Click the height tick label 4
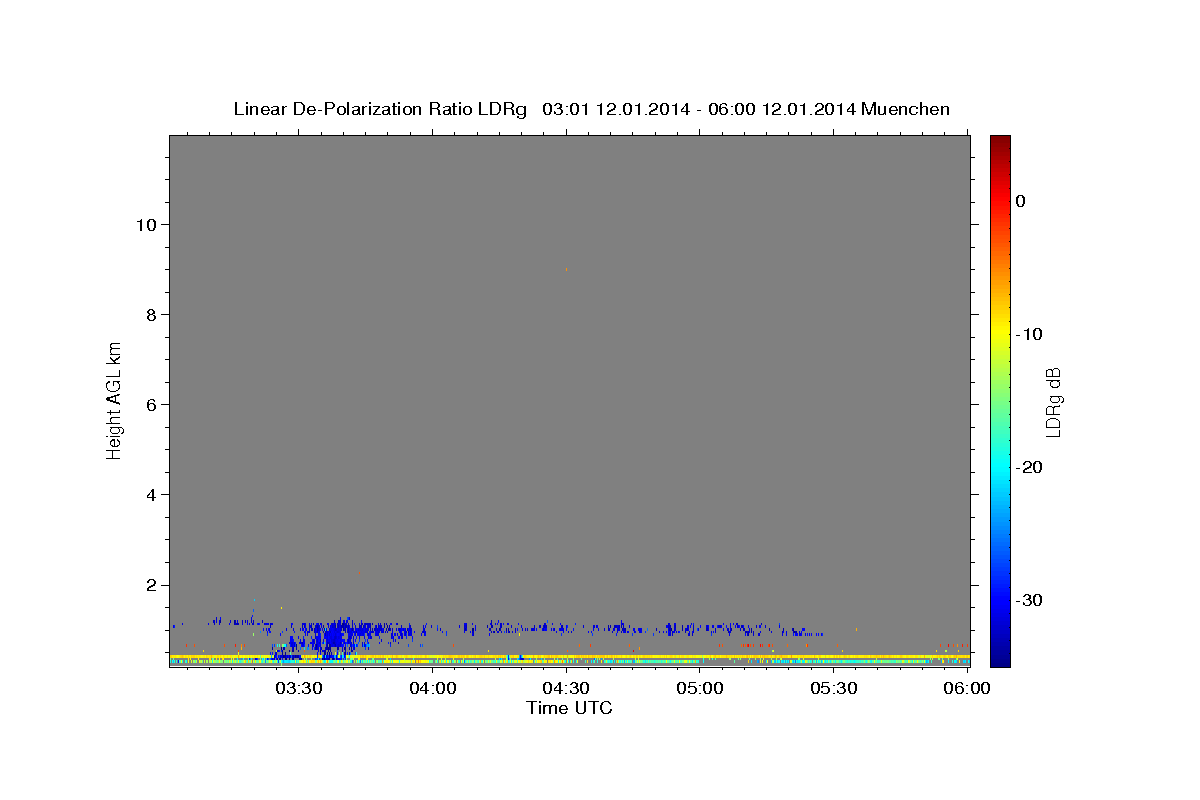 pyautogui.click(x=149, y=494)
